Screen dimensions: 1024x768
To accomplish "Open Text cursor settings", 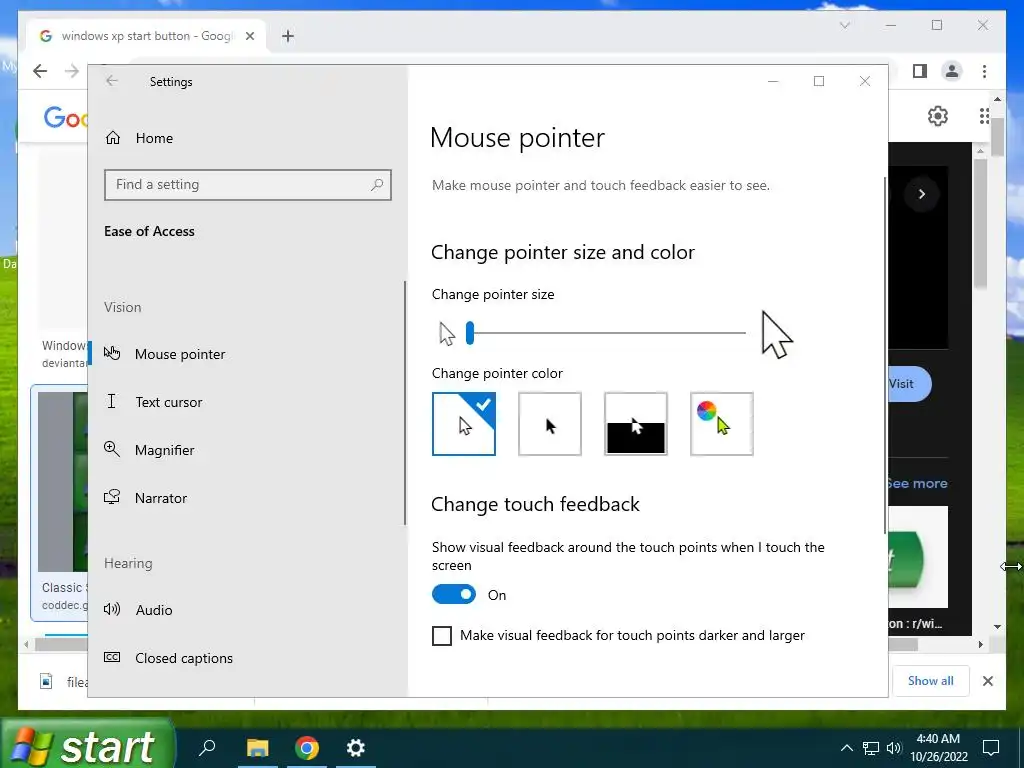I will 153,402.
